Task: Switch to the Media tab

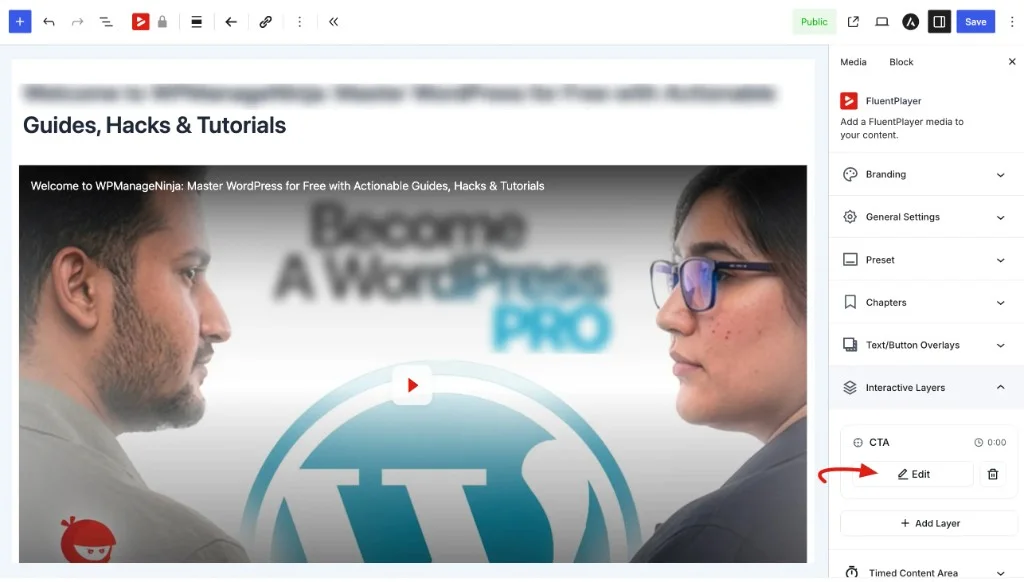Action: pos(853,61)
